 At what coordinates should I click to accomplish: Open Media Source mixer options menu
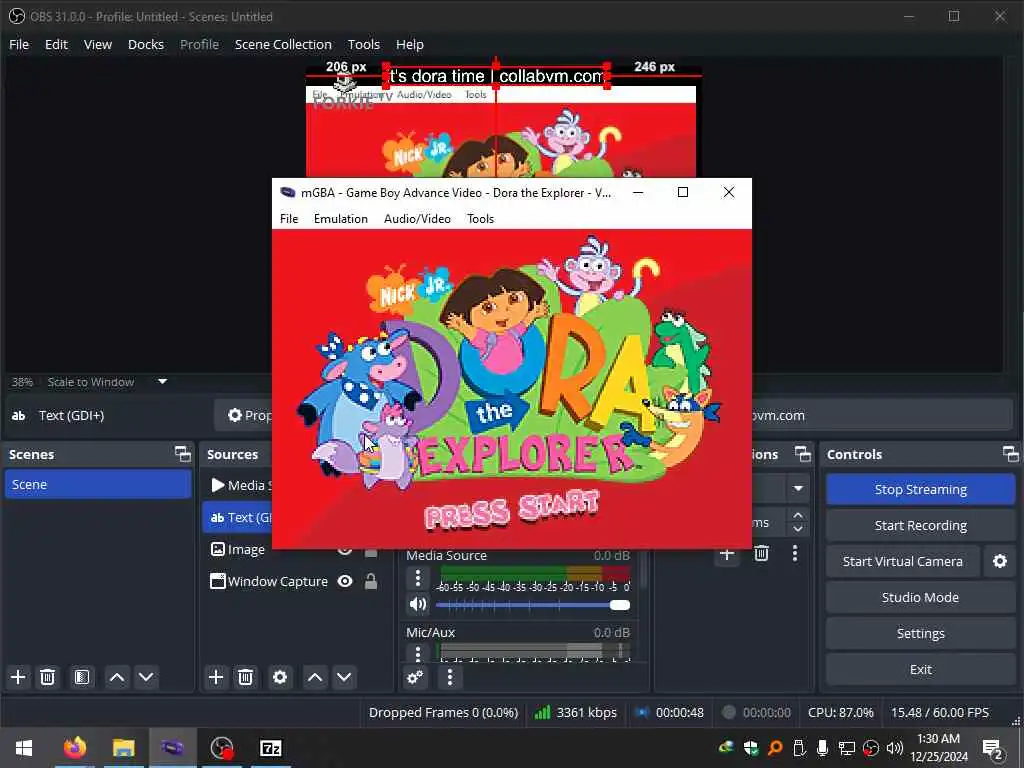point(417,578)
